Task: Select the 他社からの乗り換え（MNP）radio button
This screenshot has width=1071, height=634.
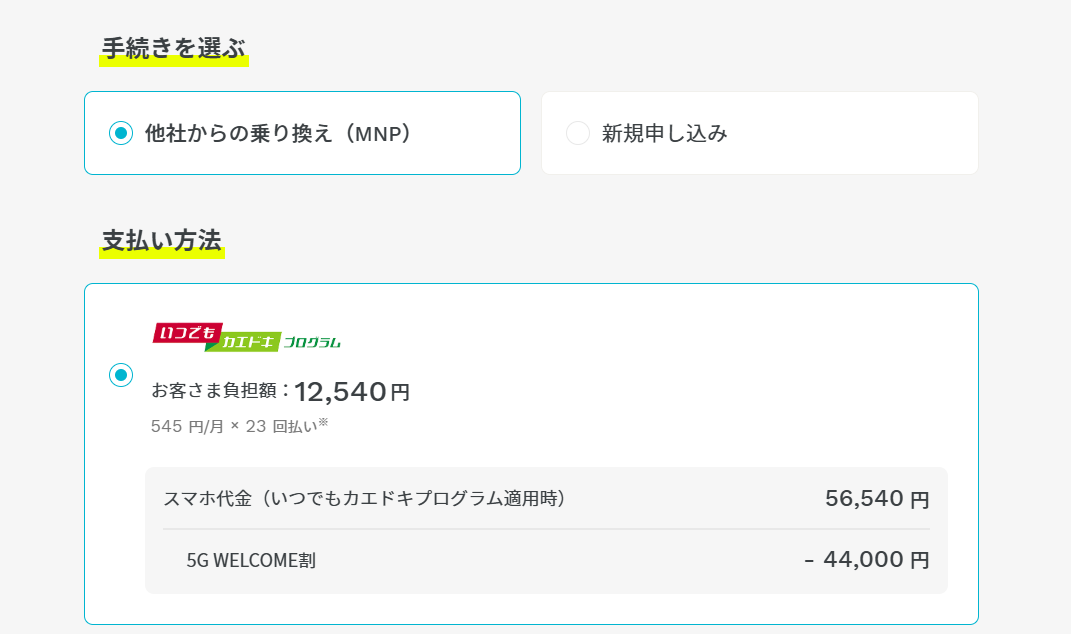Action: (x=120, y=132)
